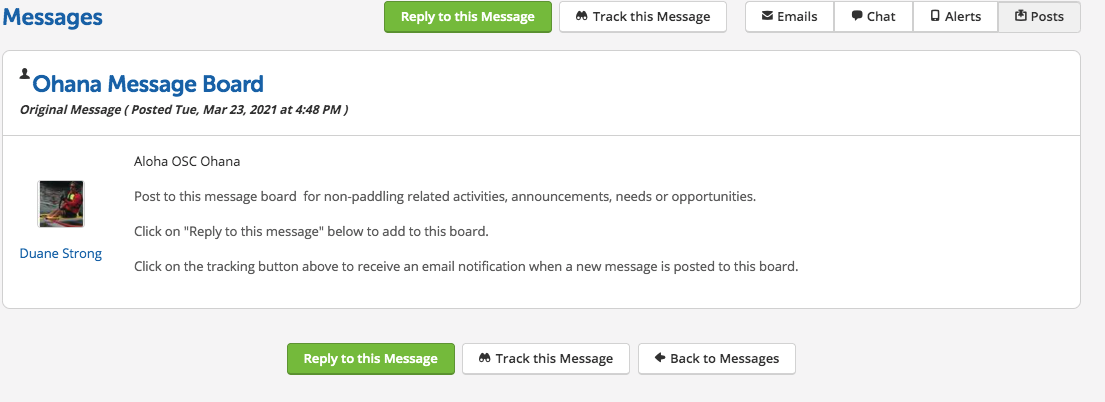Image resolution: width=1105 pixels, height=402 pixels.
Task: Go back using the Back to Messages button
Action: tap(716, 359)
